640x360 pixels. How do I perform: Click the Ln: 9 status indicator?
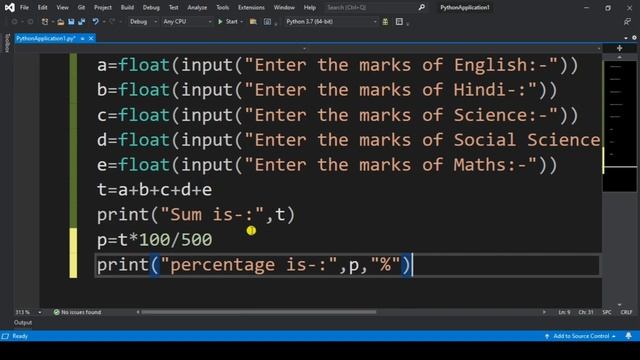pyautogui.click(x=564, y=312)
